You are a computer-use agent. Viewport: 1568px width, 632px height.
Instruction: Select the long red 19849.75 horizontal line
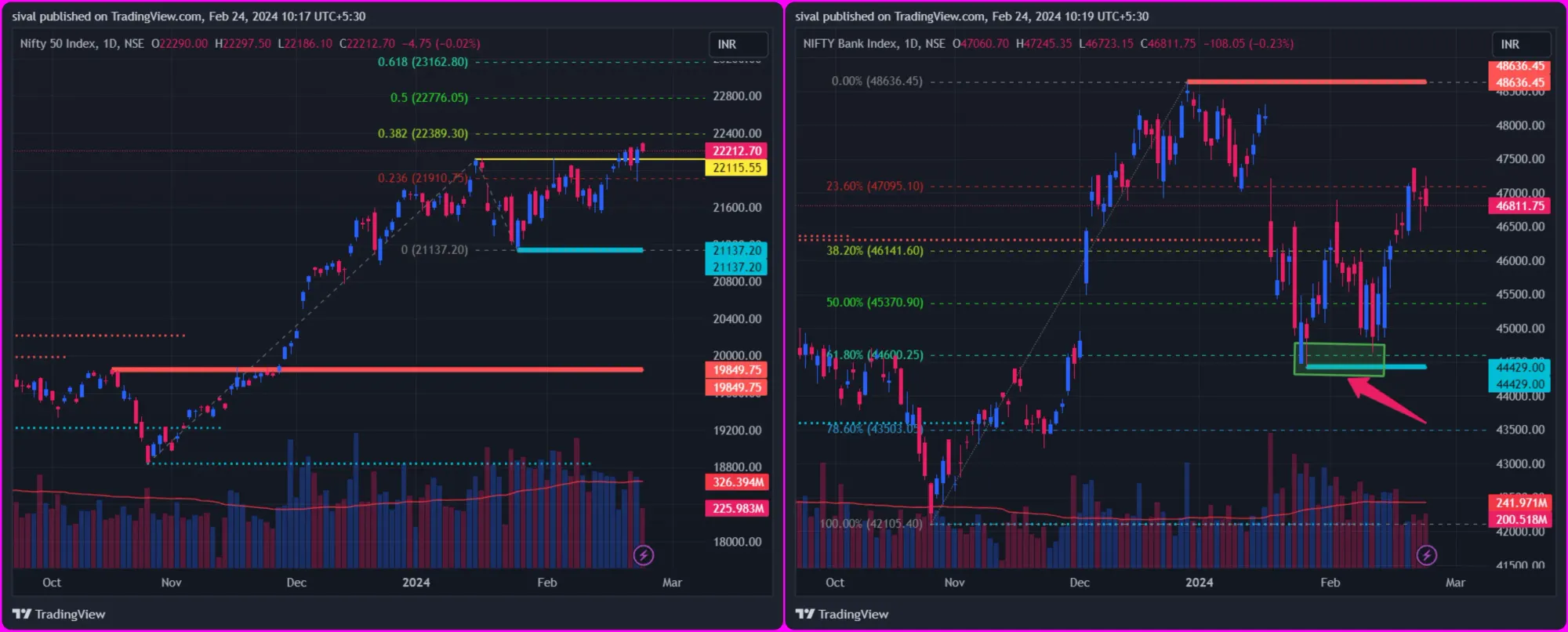[377, 369]
